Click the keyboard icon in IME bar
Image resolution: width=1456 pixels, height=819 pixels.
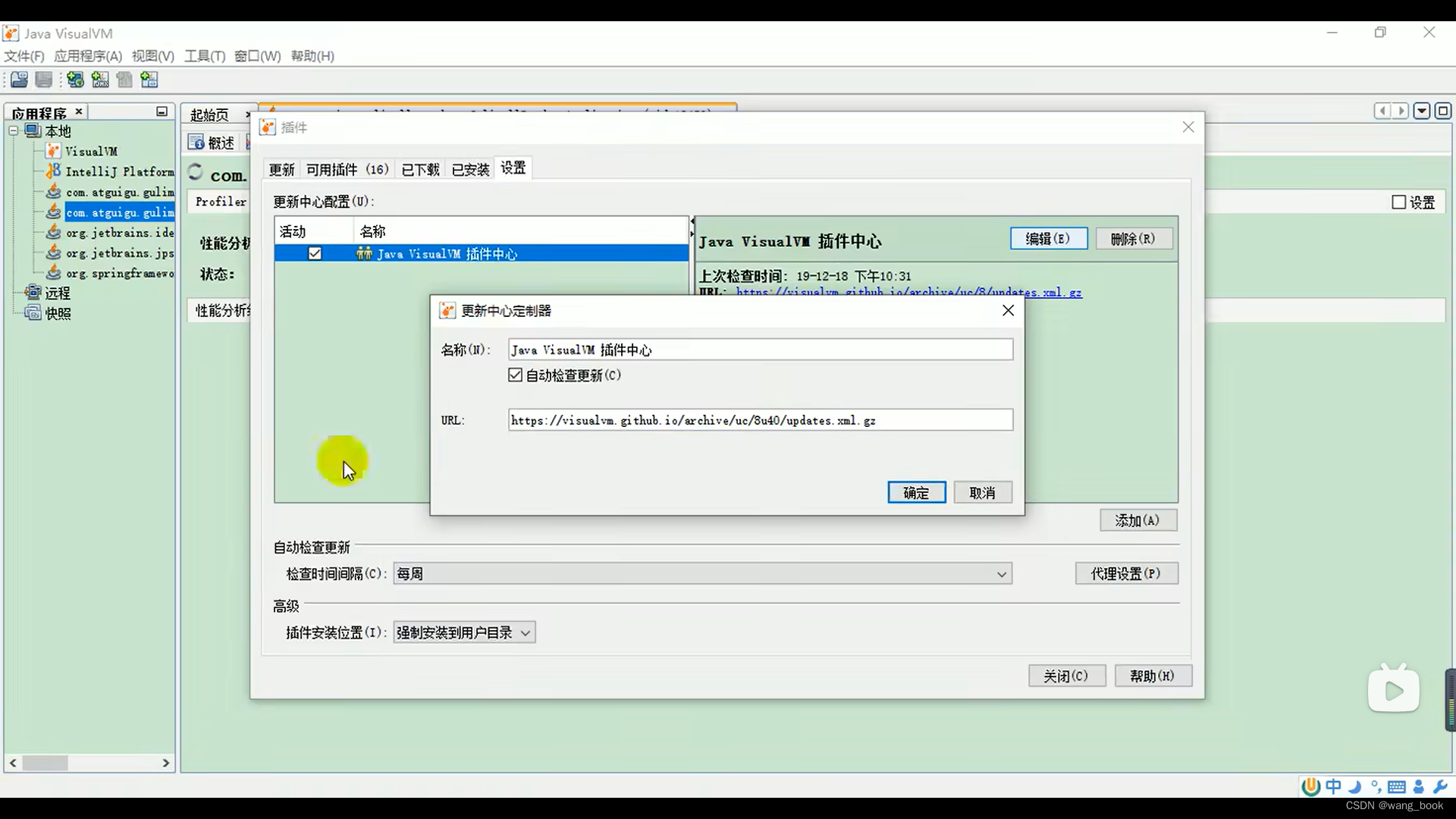pyautogui.click(x=1397, y=787)
